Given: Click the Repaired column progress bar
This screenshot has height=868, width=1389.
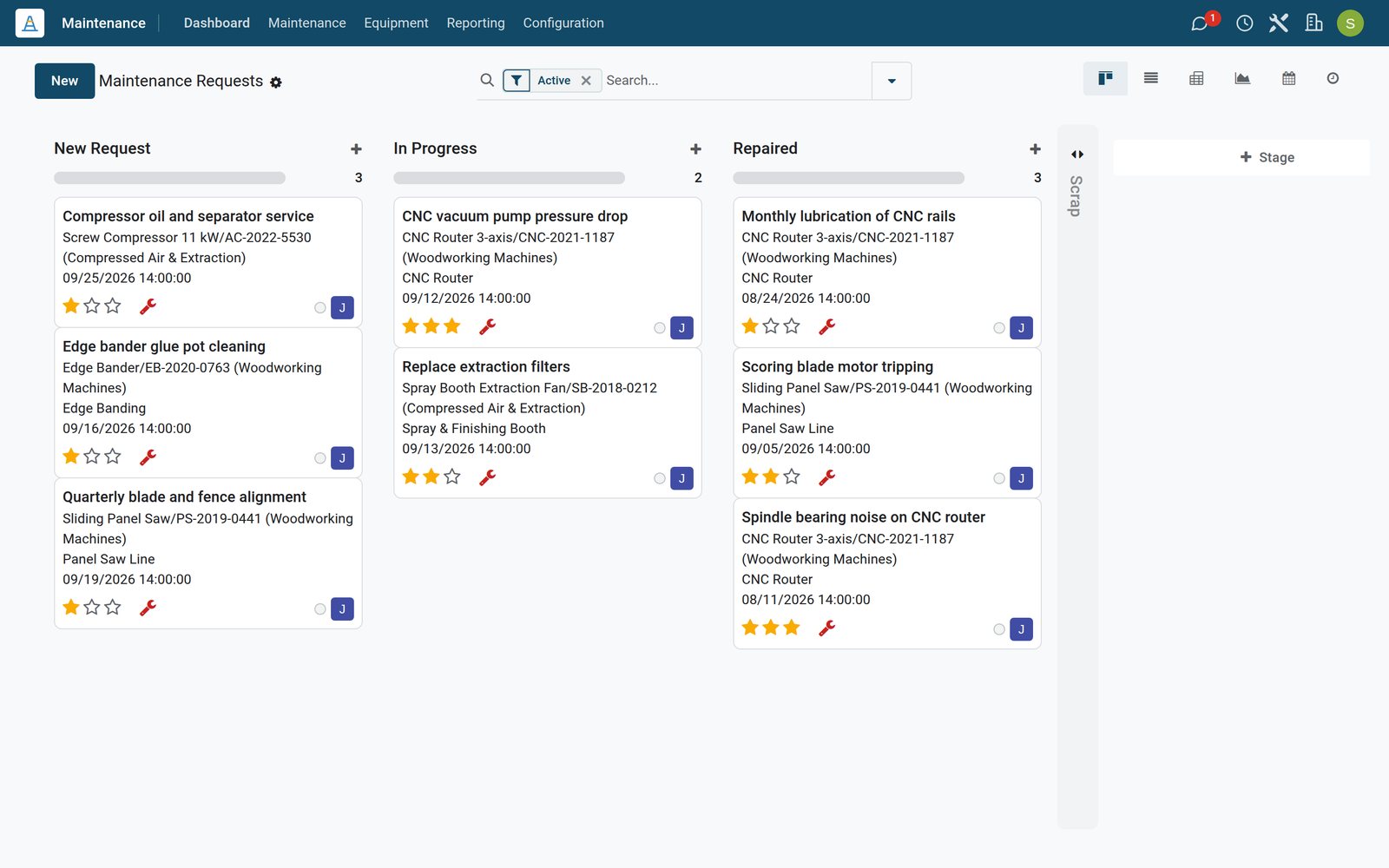Looking at the screenshot, I should [848, 178].
